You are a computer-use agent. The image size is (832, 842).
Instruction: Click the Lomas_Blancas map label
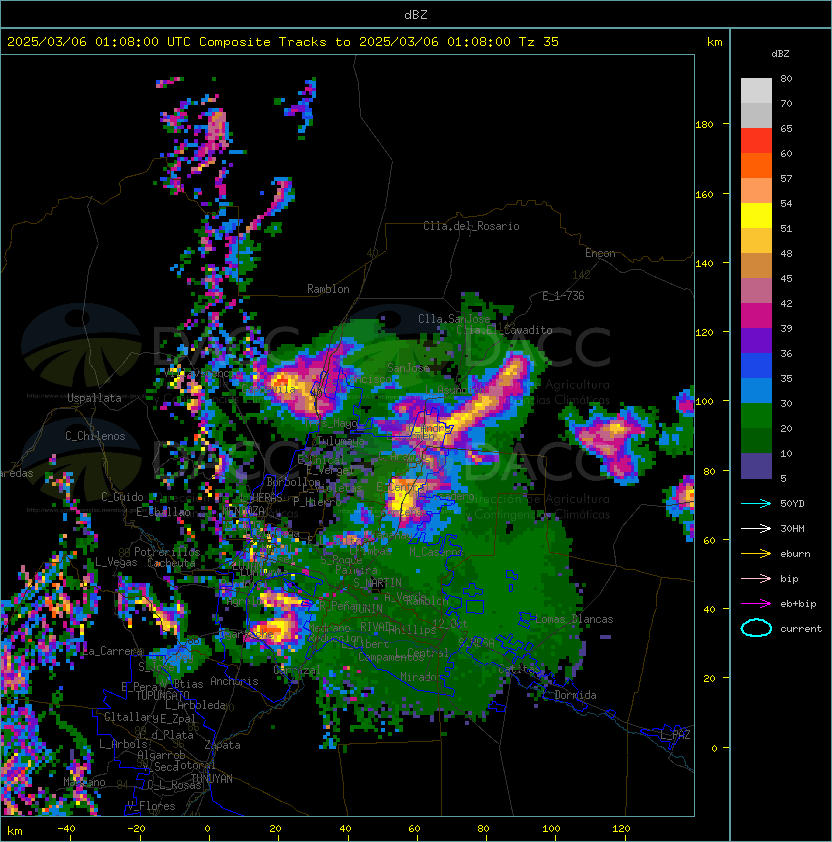point(574,619)
